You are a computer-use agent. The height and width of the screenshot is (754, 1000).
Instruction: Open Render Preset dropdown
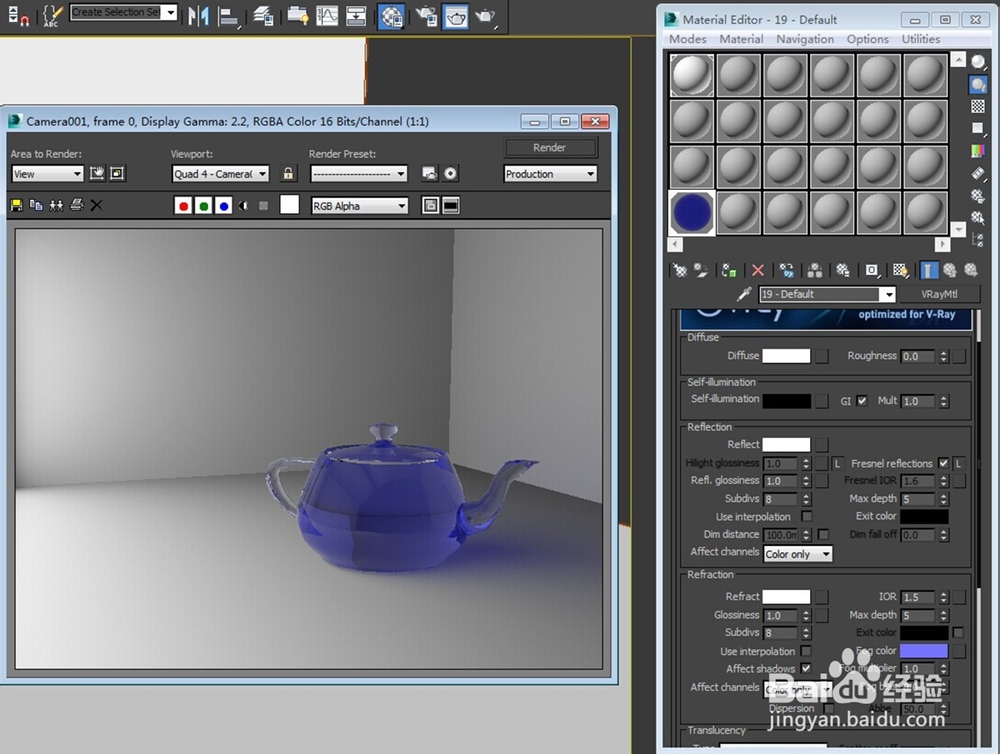[358, 174]
